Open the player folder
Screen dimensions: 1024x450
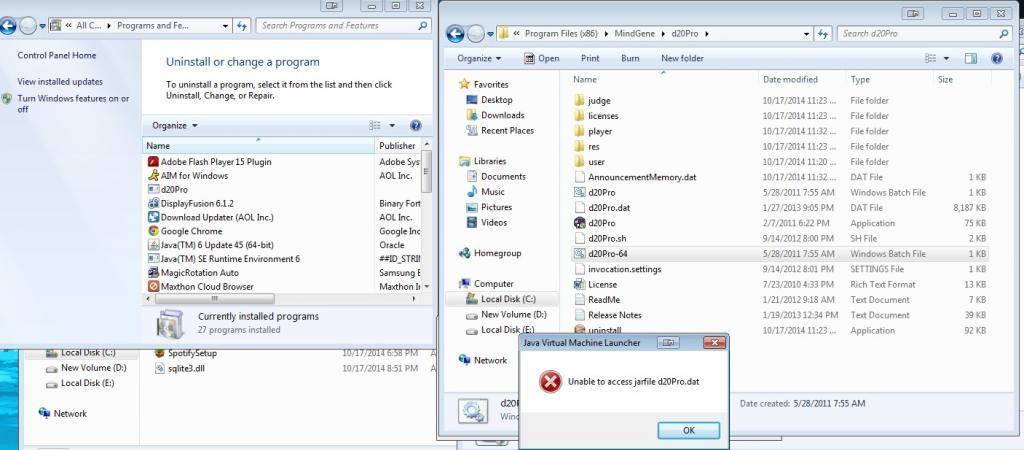tap(600, 131)
